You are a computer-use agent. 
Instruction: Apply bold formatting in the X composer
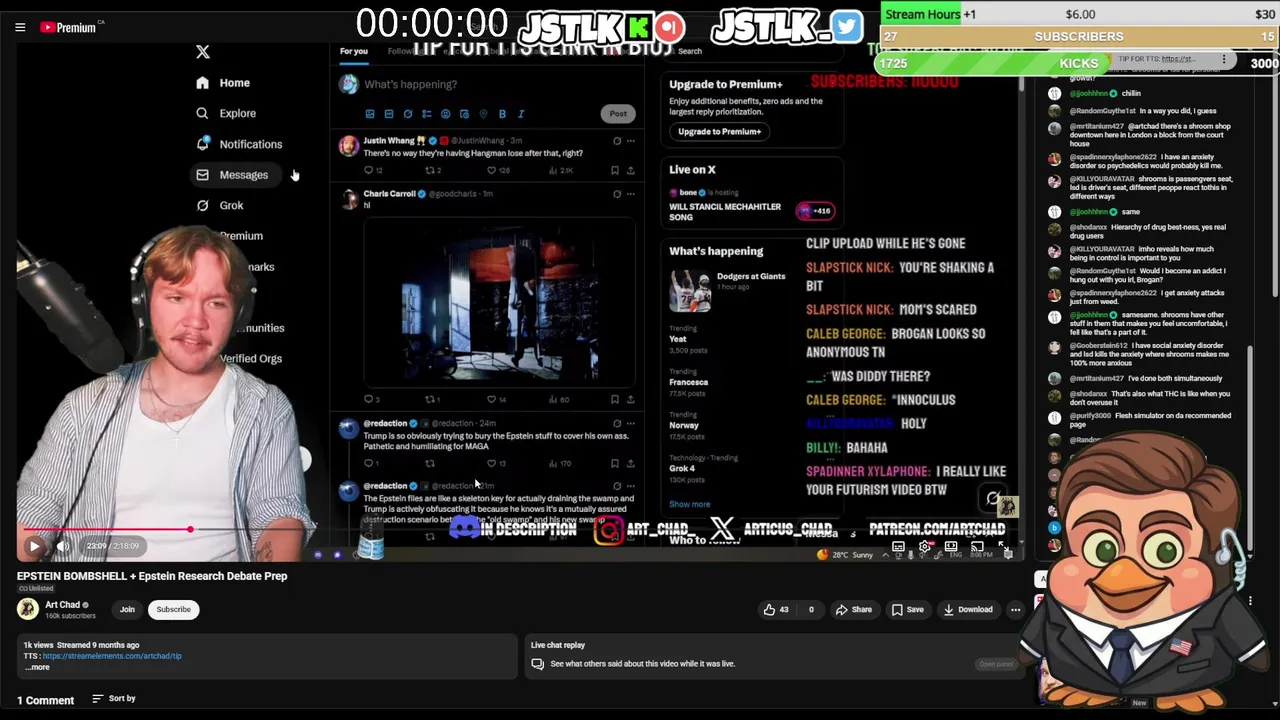click(502, 114)
